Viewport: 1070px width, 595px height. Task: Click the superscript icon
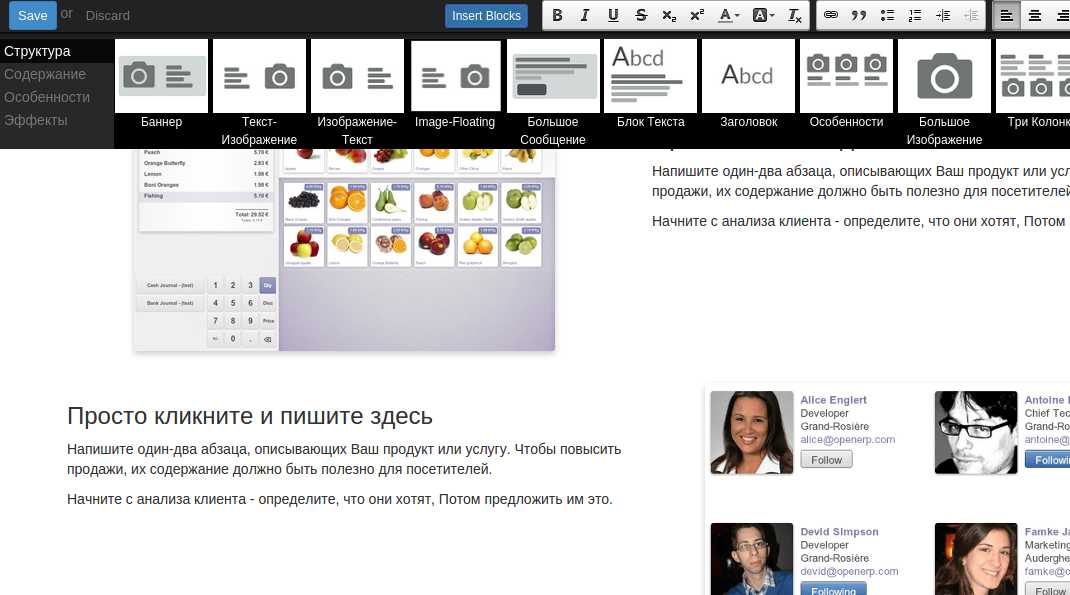point(697,15)
